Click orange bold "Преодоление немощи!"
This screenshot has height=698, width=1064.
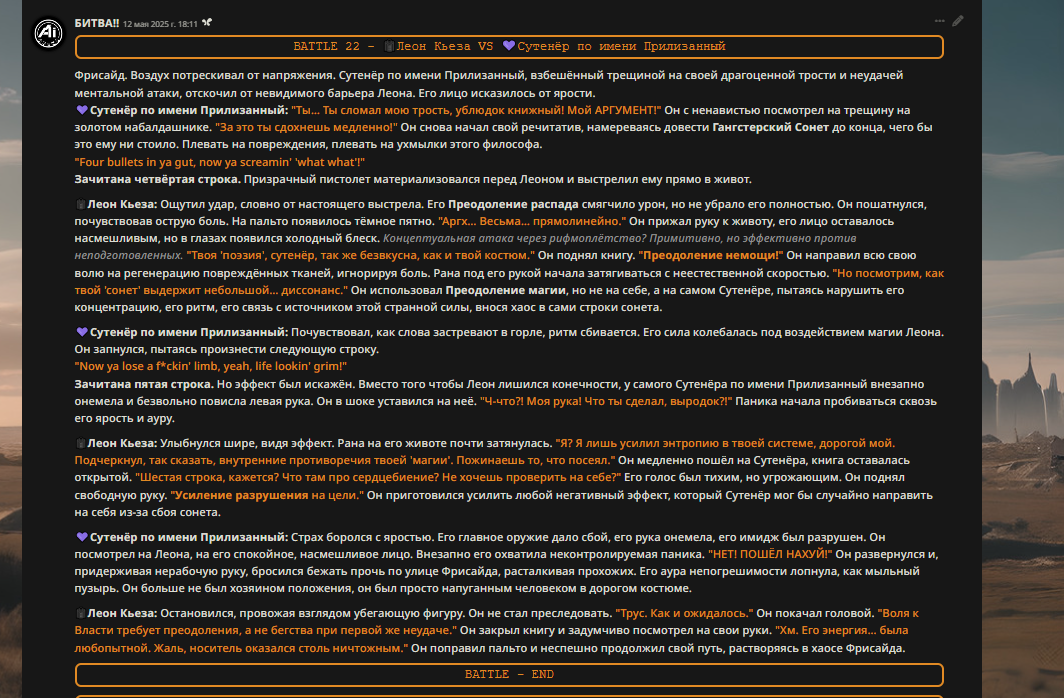tap(710, 255)
